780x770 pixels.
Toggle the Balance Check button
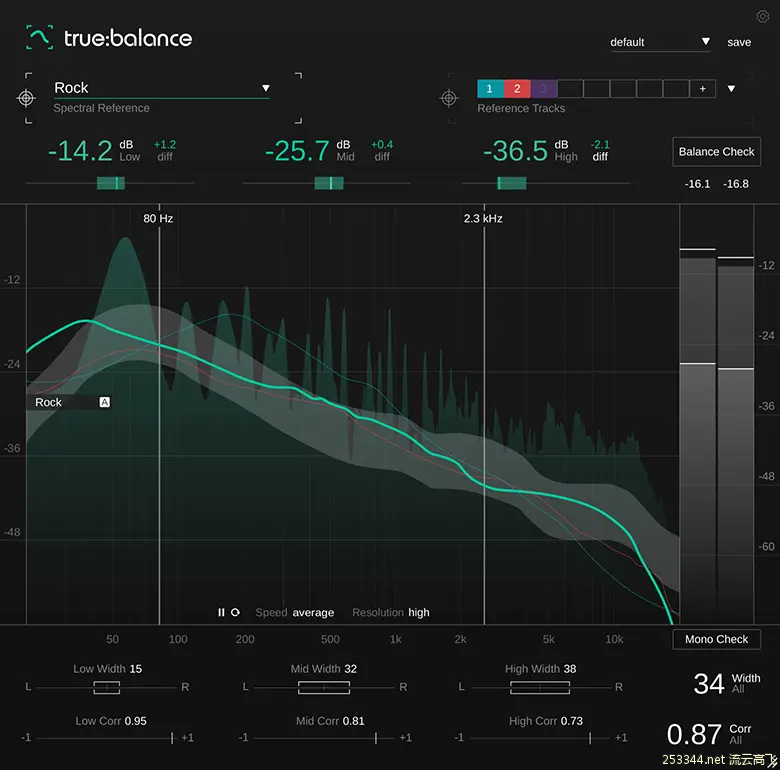pos(716,152)
